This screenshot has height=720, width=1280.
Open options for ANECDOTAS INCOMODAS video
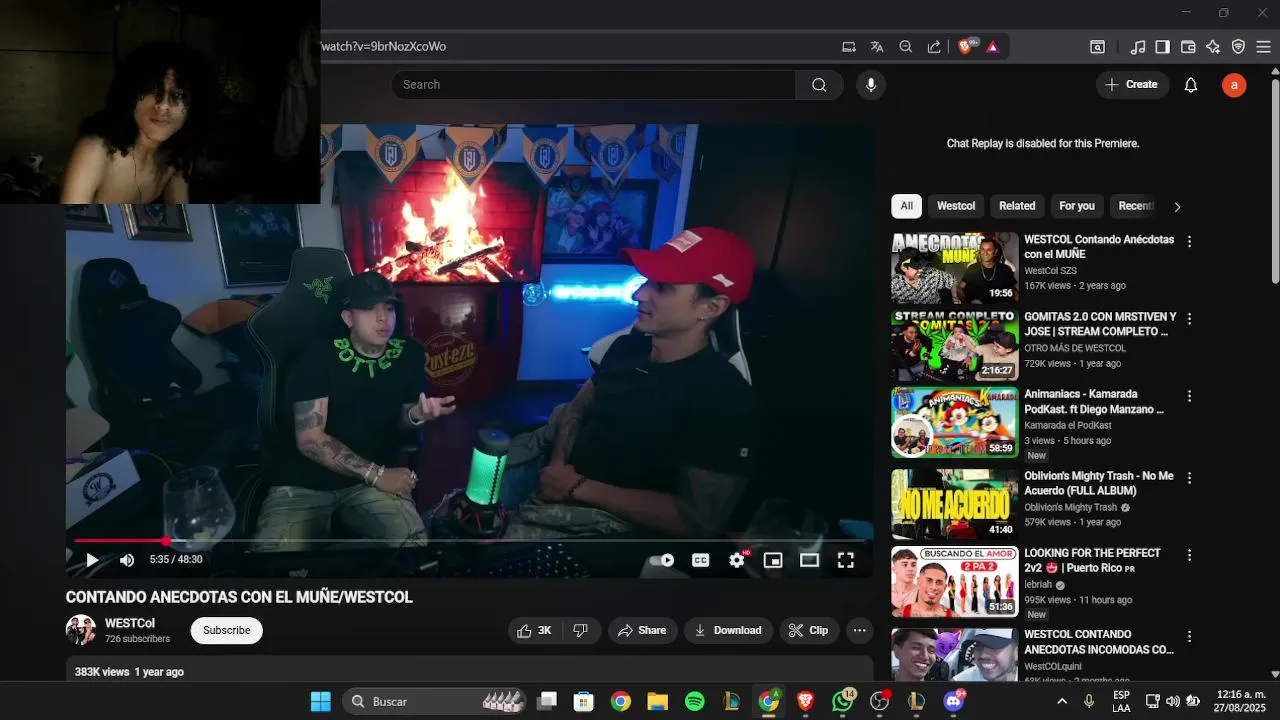pyautogui.click(x=1189, y=636)
